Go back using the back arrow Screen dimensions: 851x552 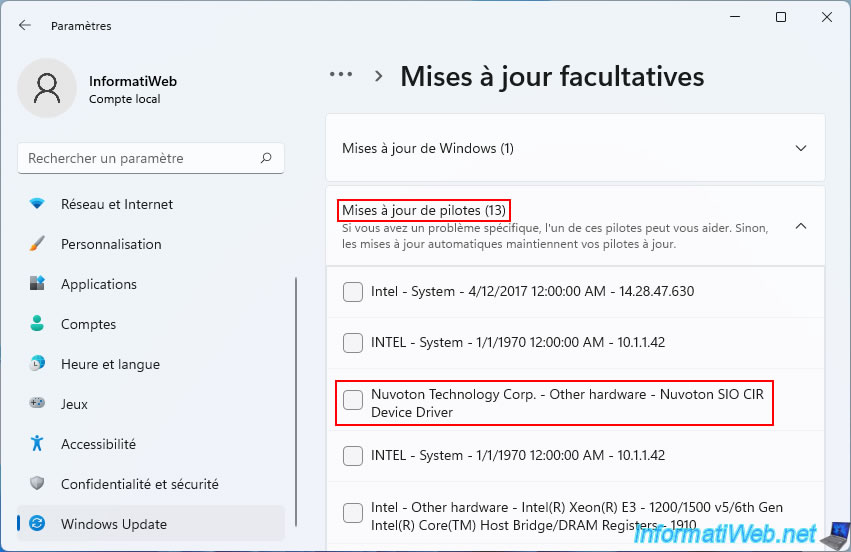[25, 26]
